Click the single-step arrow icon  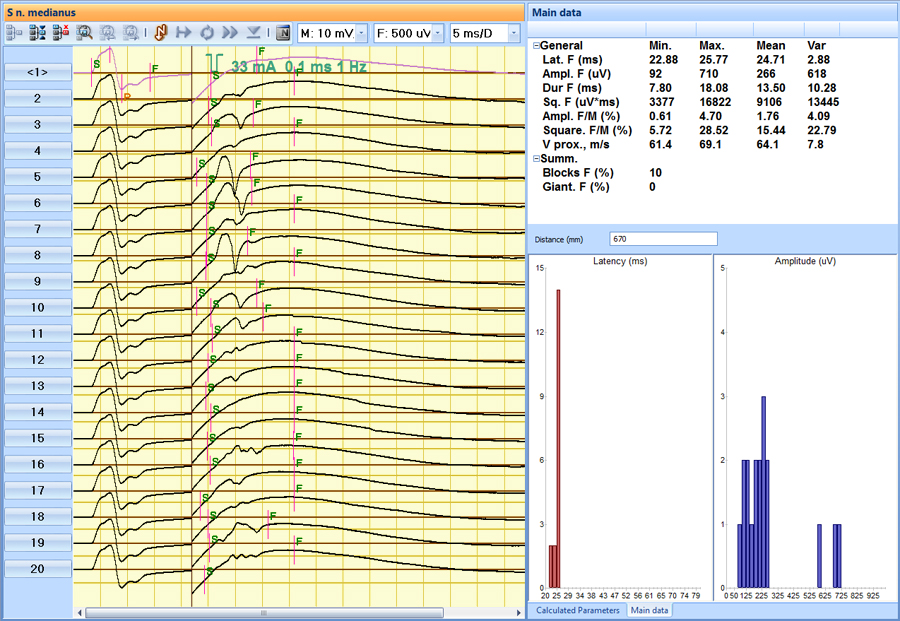tap(183, 33)
